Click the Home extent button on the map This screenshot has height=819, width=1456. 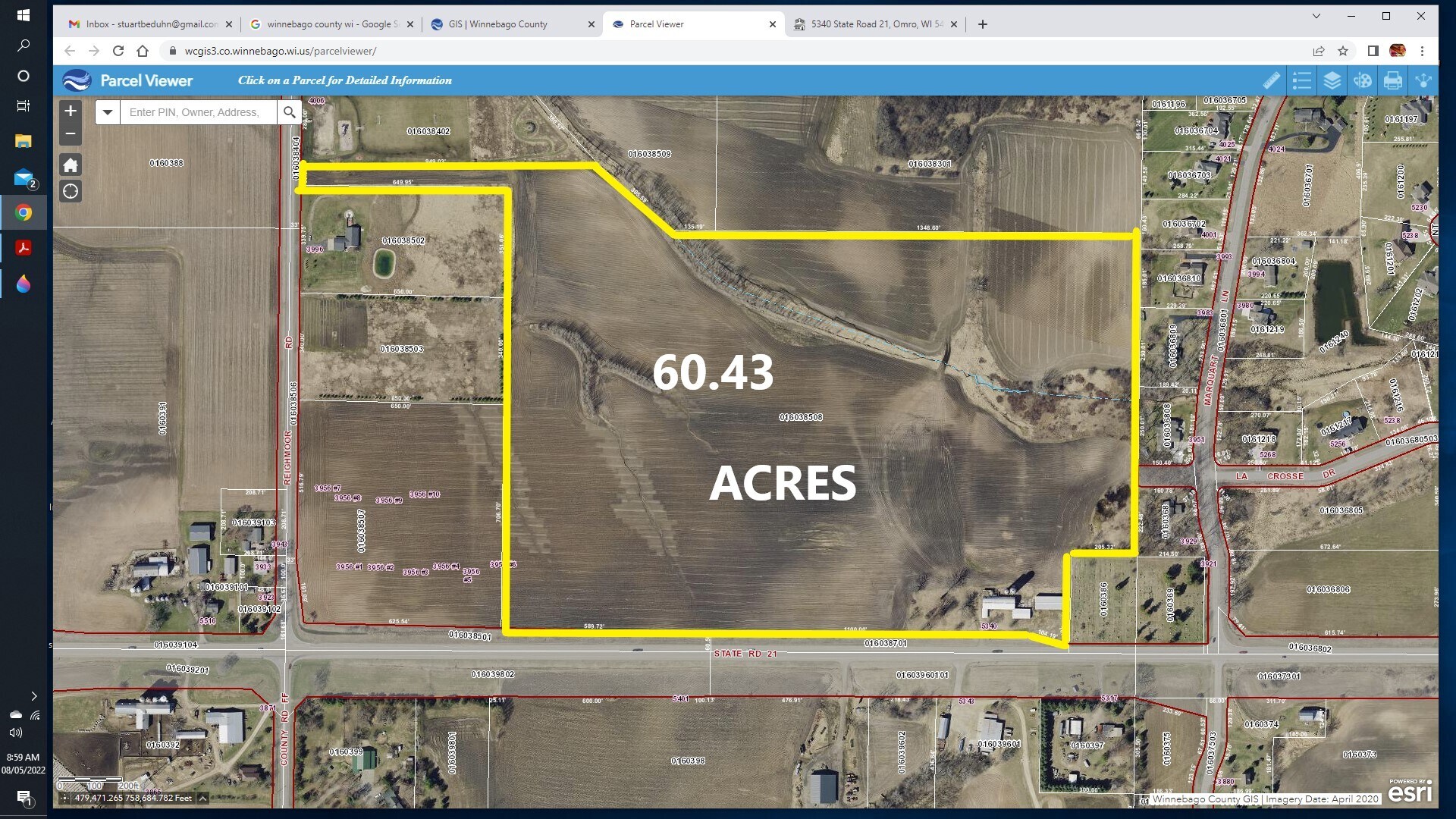tap(70, 164)
